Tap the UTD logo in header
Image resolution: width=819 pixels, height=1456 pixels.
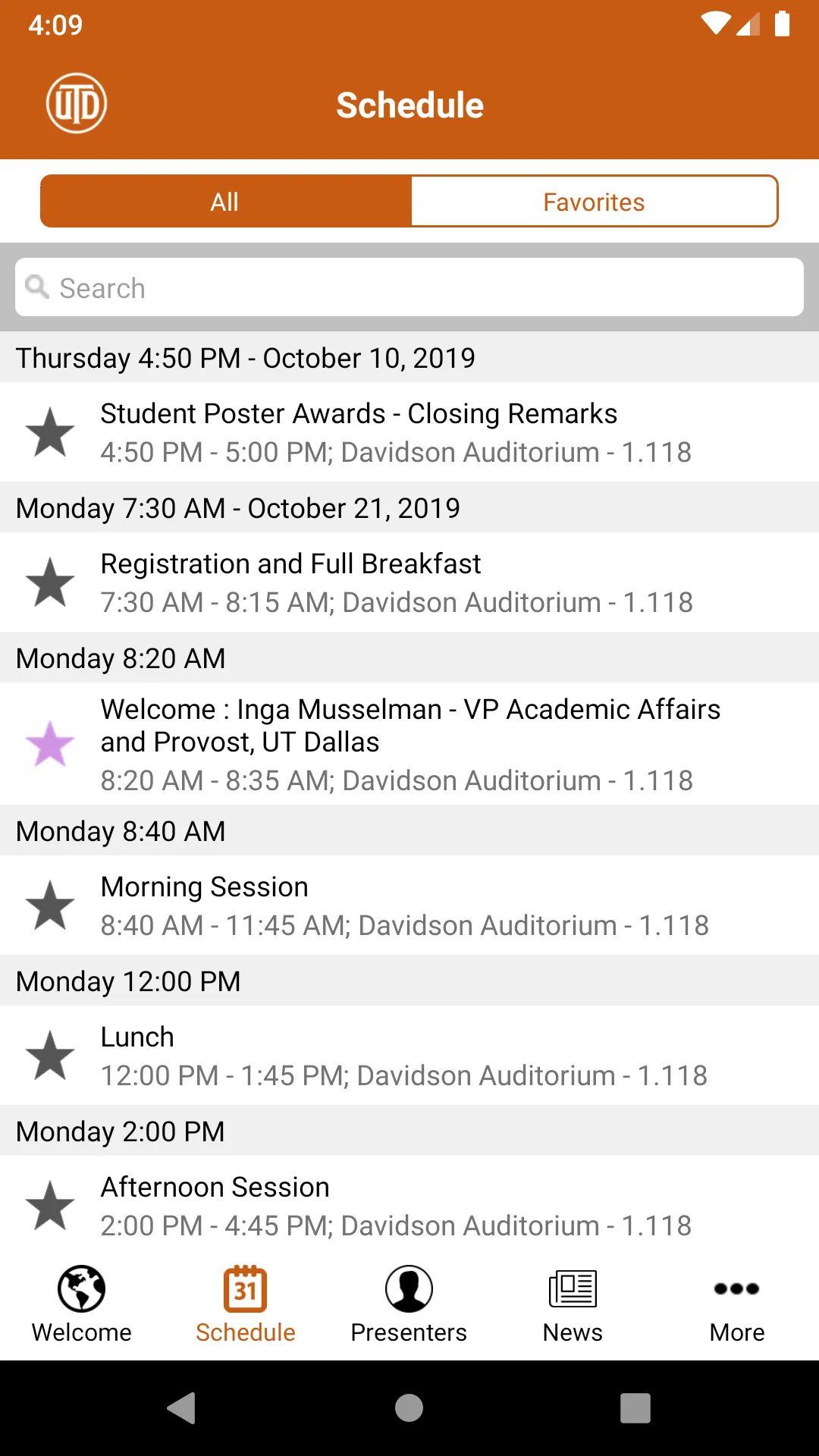[77, 103]
